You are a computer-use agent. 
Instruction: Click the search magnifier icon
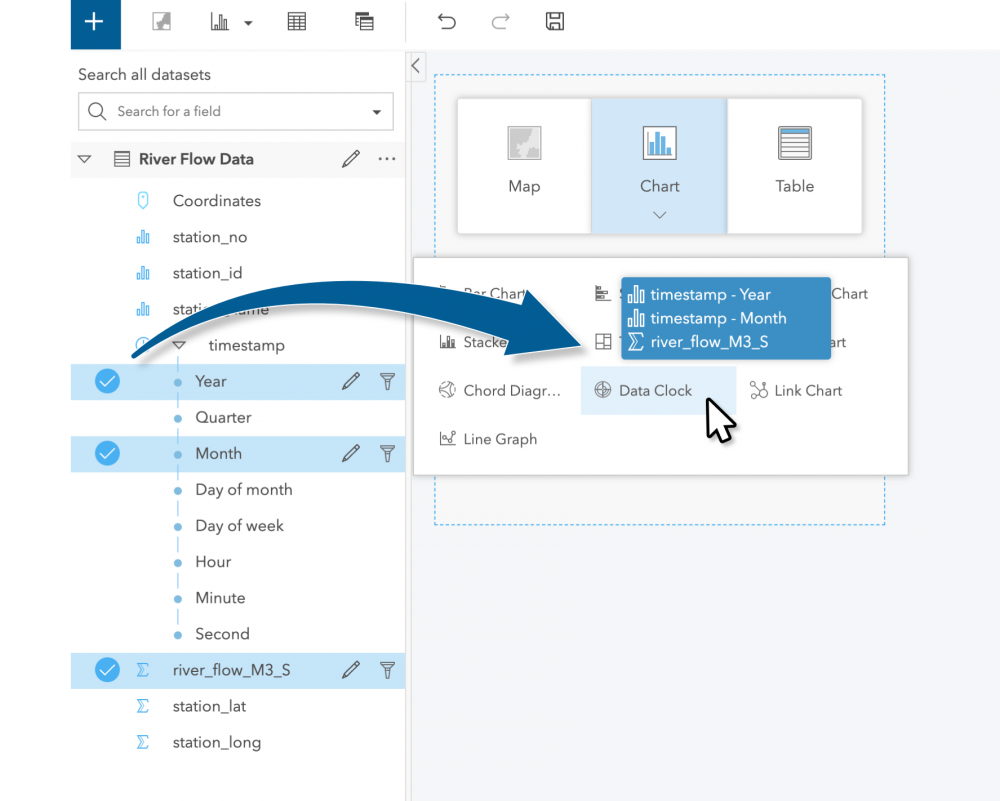(x=97, y=112)
